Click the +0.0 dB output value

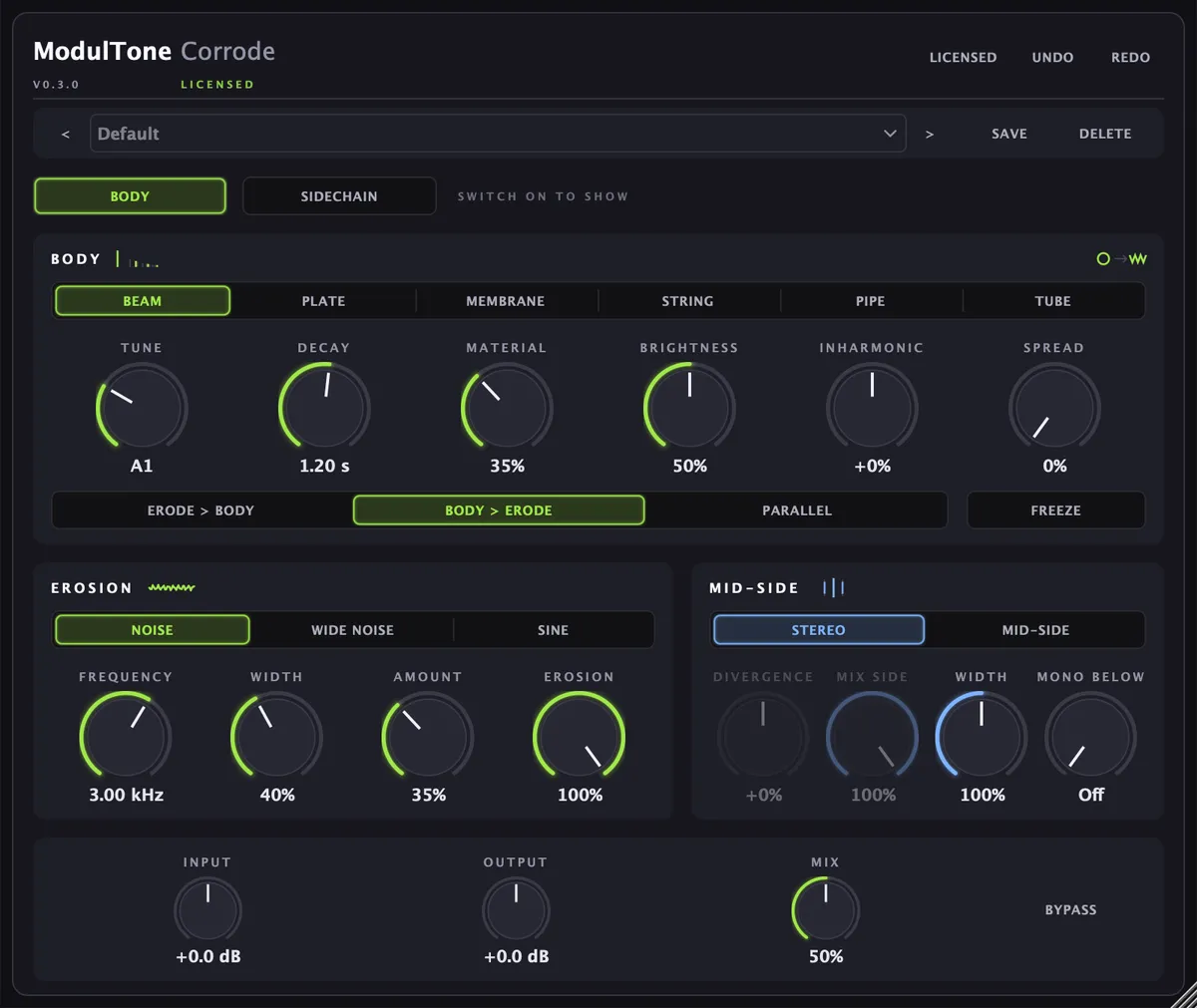click(x=516, y=956)
